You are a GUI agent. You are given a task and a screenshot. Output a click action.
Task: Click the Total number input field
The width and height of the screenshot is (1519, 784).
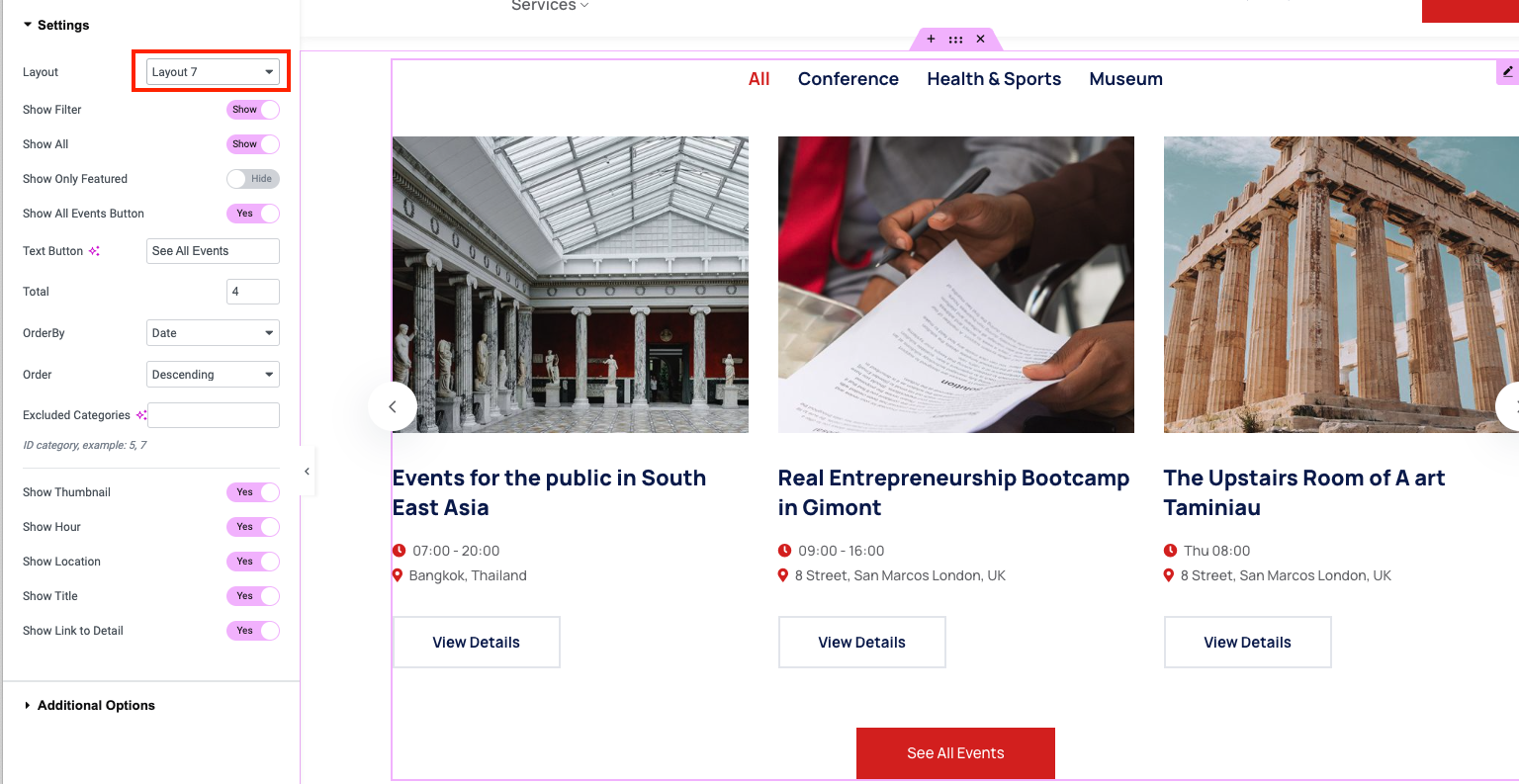pyautogui.click(x=252, y=292)
